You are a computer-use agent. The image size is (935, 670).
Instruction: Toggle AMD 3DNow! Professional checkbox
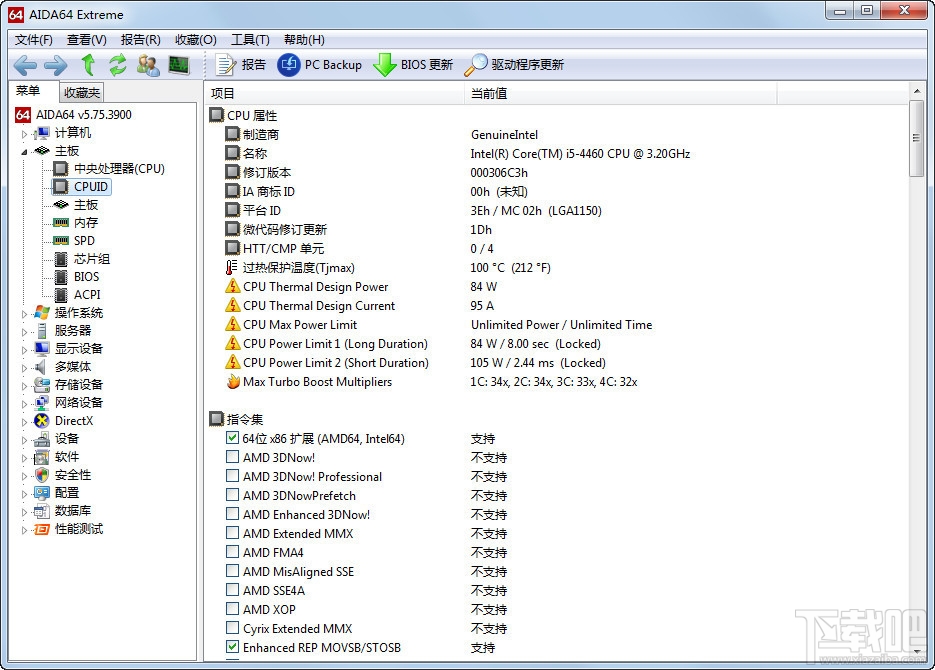[233, 476]
